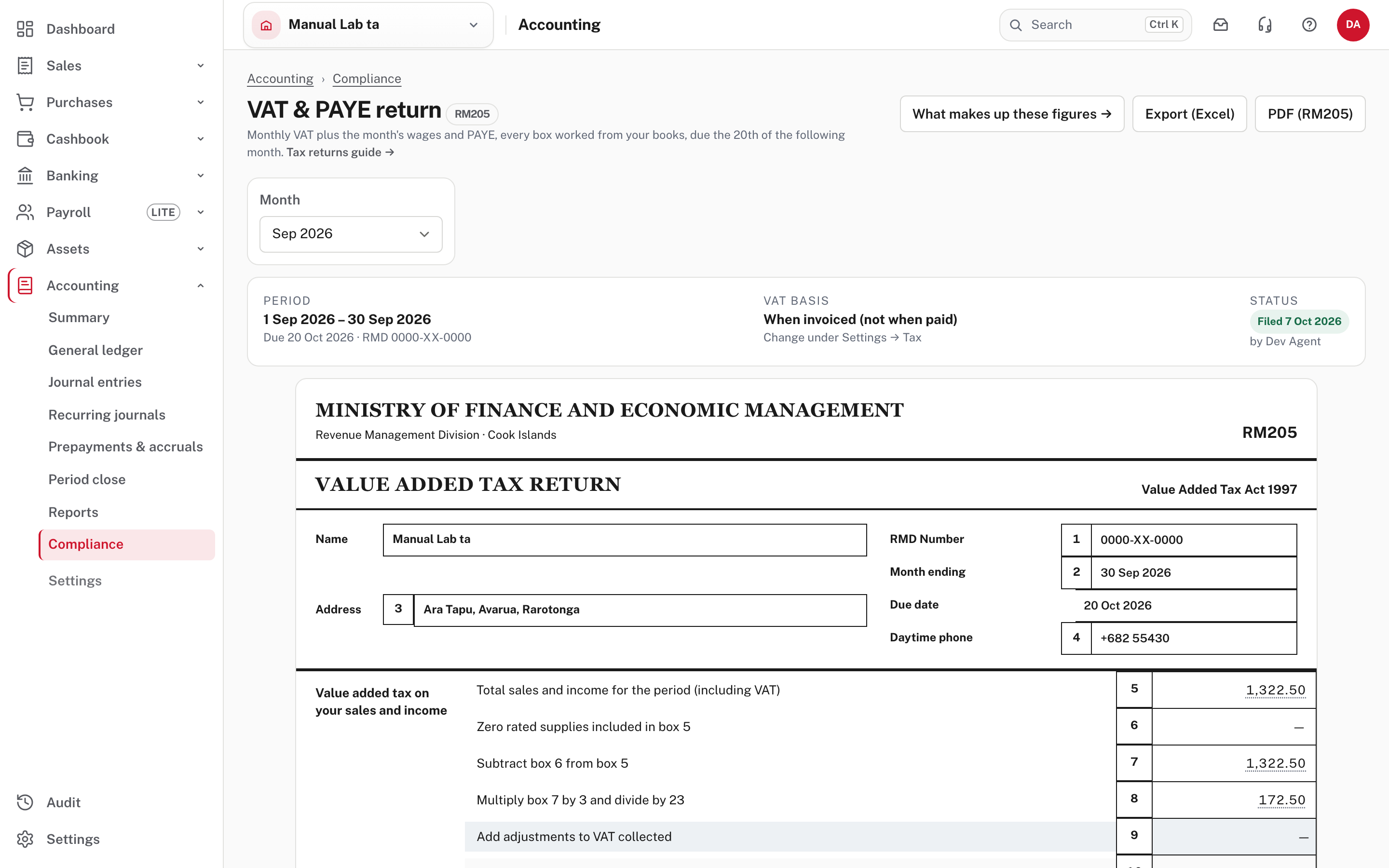The image size is (1389, 868).
Task: Click the Manual Lab ta home icon
Action: 266,25
